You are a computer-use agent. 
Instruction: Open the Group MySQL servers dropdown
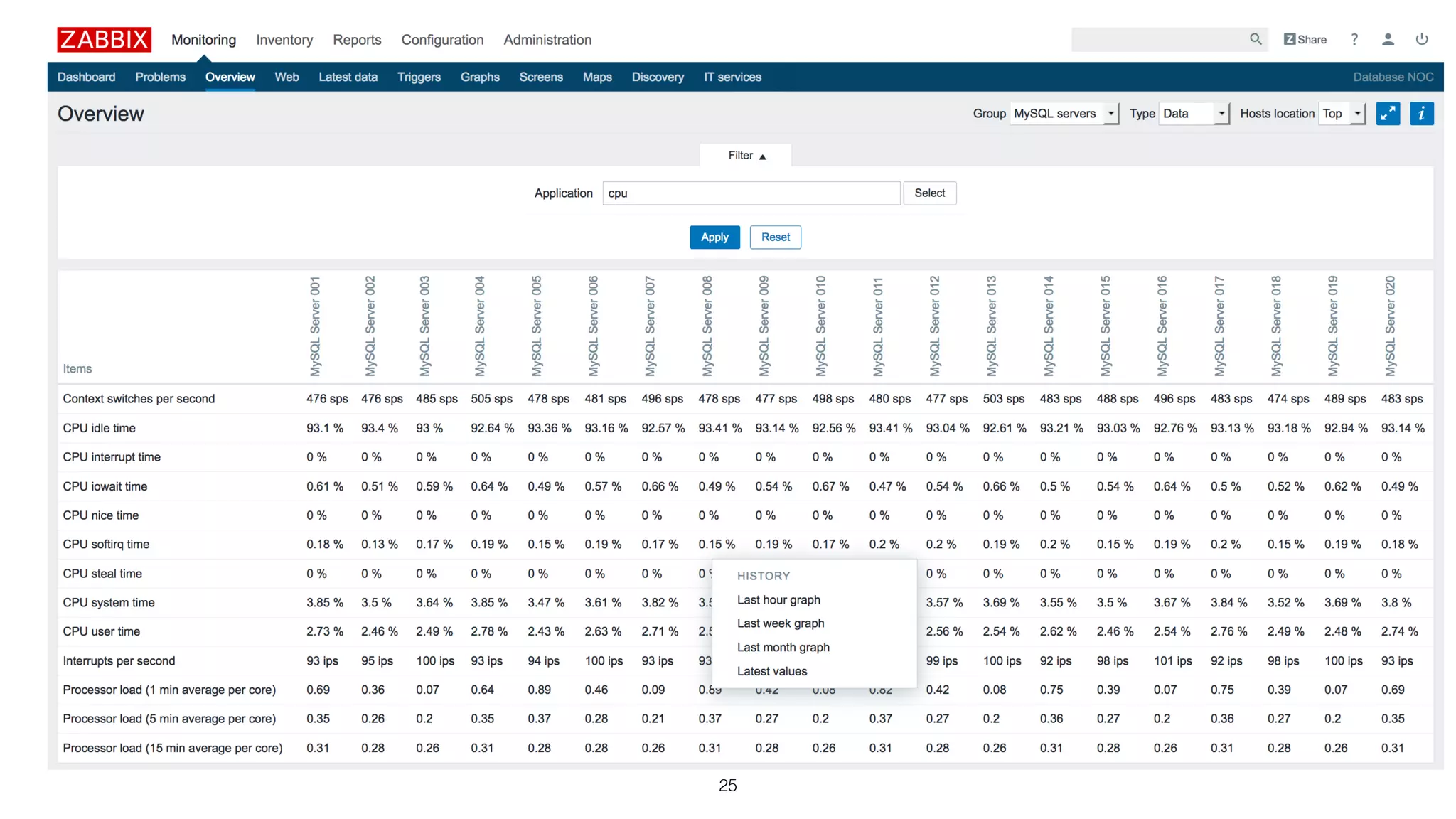1064,114
